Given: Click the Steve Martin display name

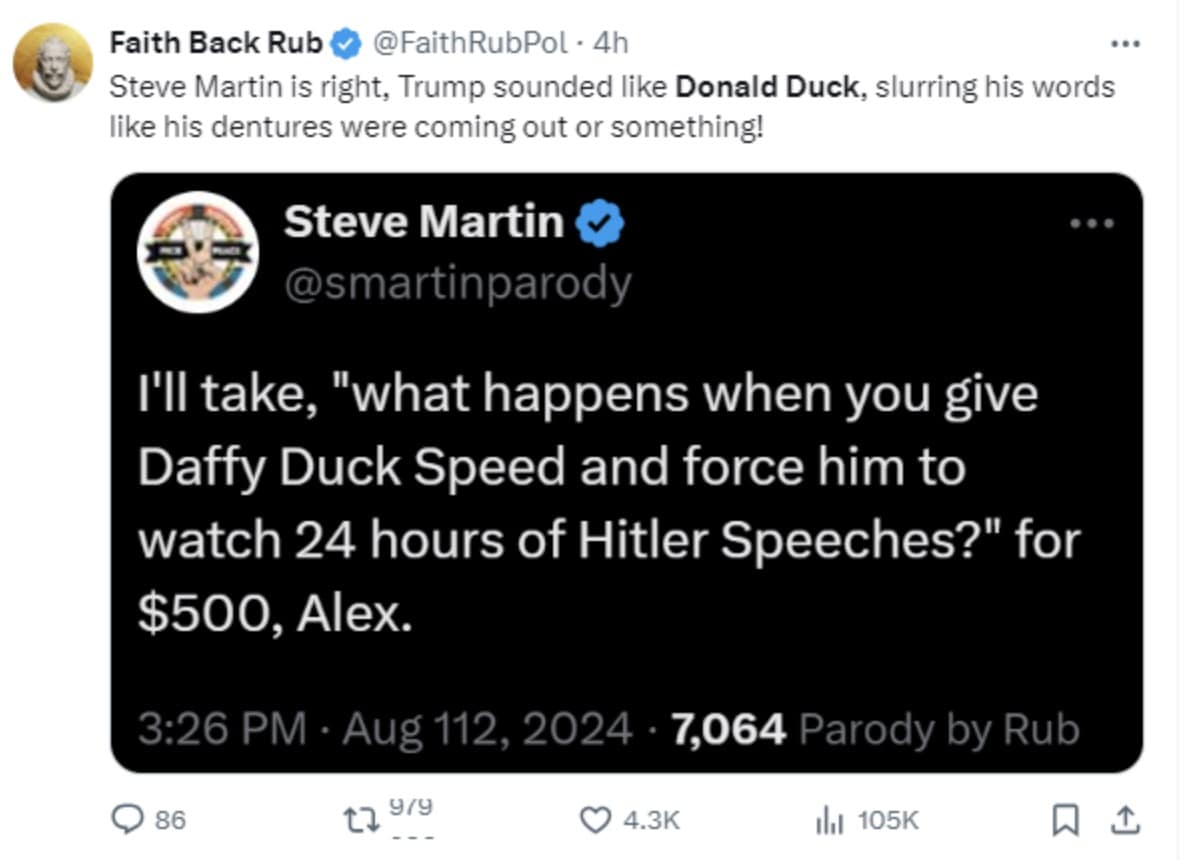Looking at the screenshot, I should coord(423,222).
